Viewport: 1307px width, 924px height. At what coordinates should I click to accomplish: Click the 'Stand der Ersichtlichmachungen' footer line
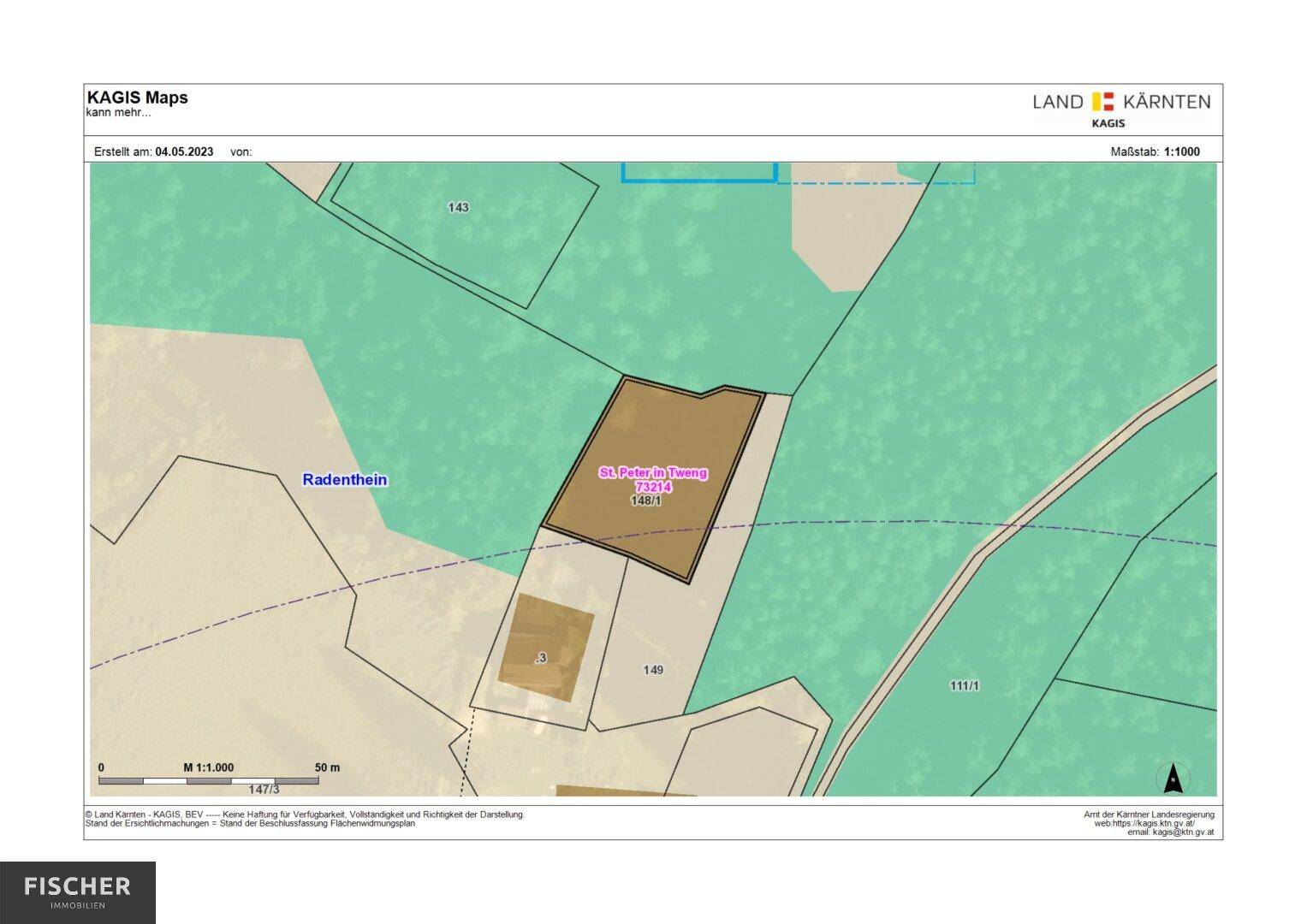click(x=250, y=823)
